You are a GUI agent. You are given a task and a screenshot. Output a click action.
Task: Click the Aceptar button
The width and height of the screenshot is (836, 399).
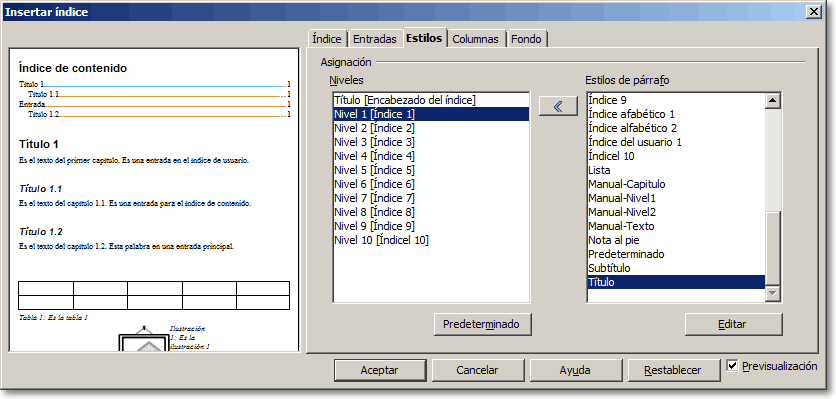coord(379,370)
